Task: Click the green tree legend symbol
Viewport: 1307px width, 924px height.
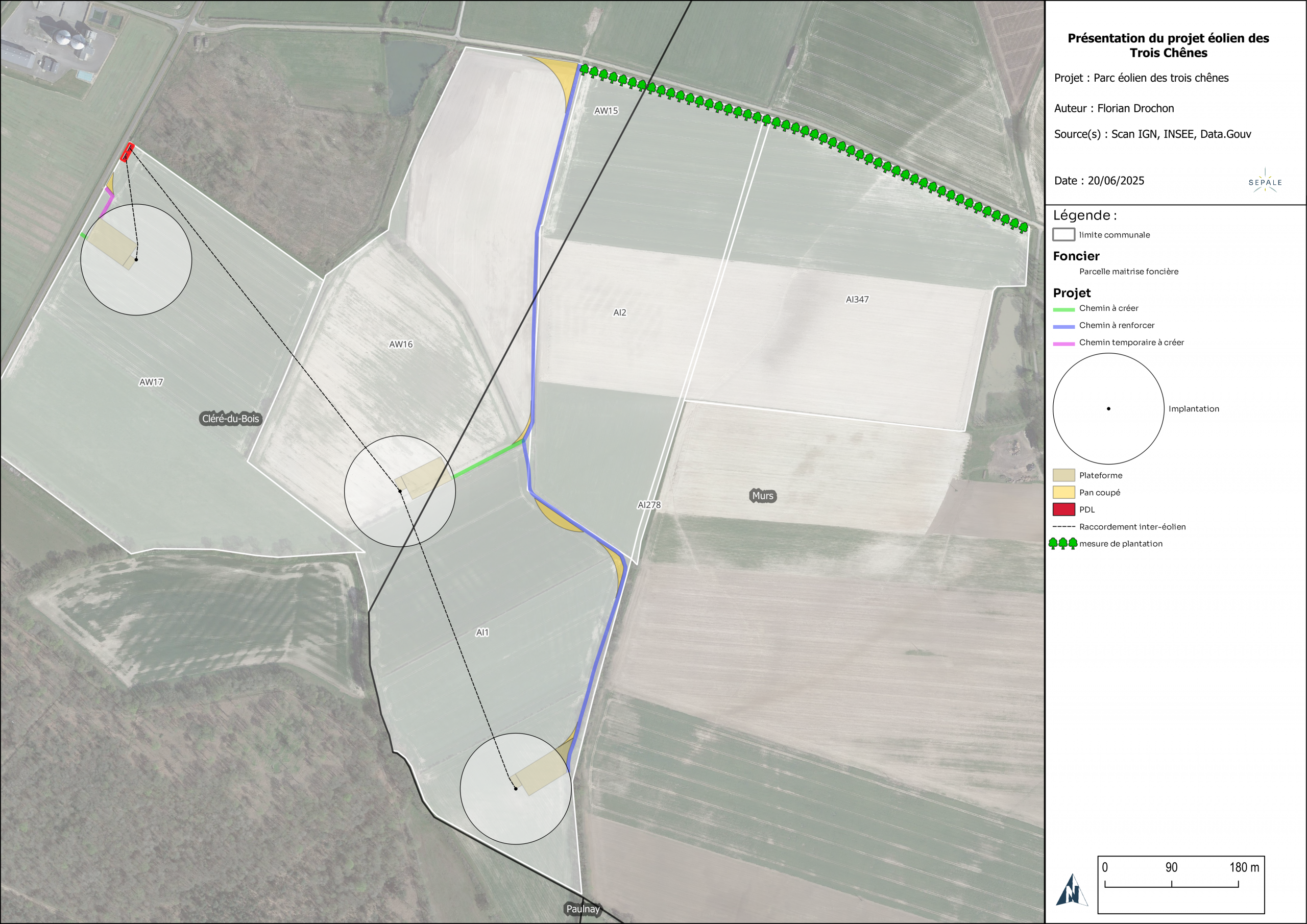Action: [1062, 543]
